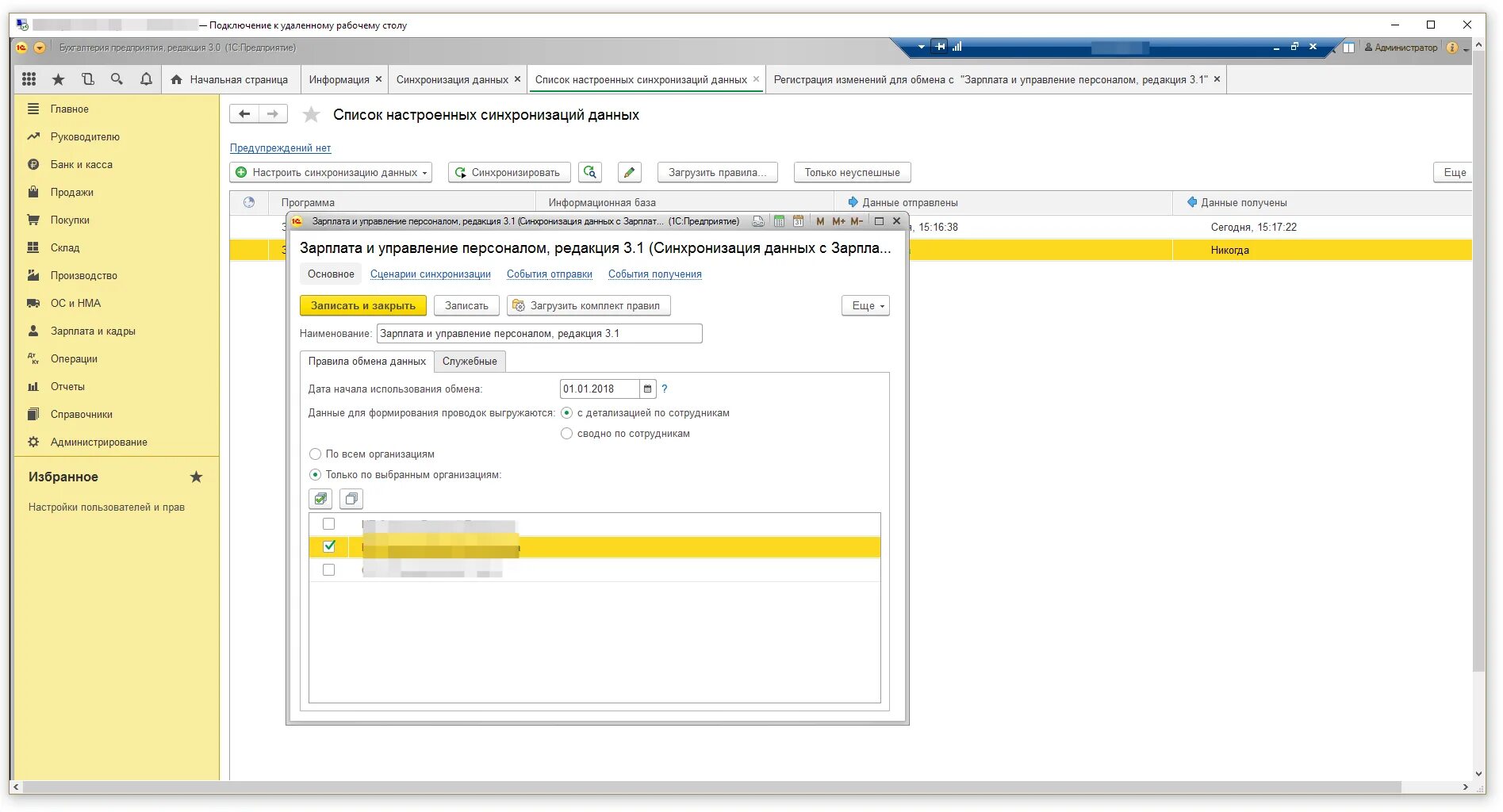Image resolution: width=1503 pixels, height=812 pixels.
Task: Click the 'Синхронизировать' button
Action: (508, 172)
